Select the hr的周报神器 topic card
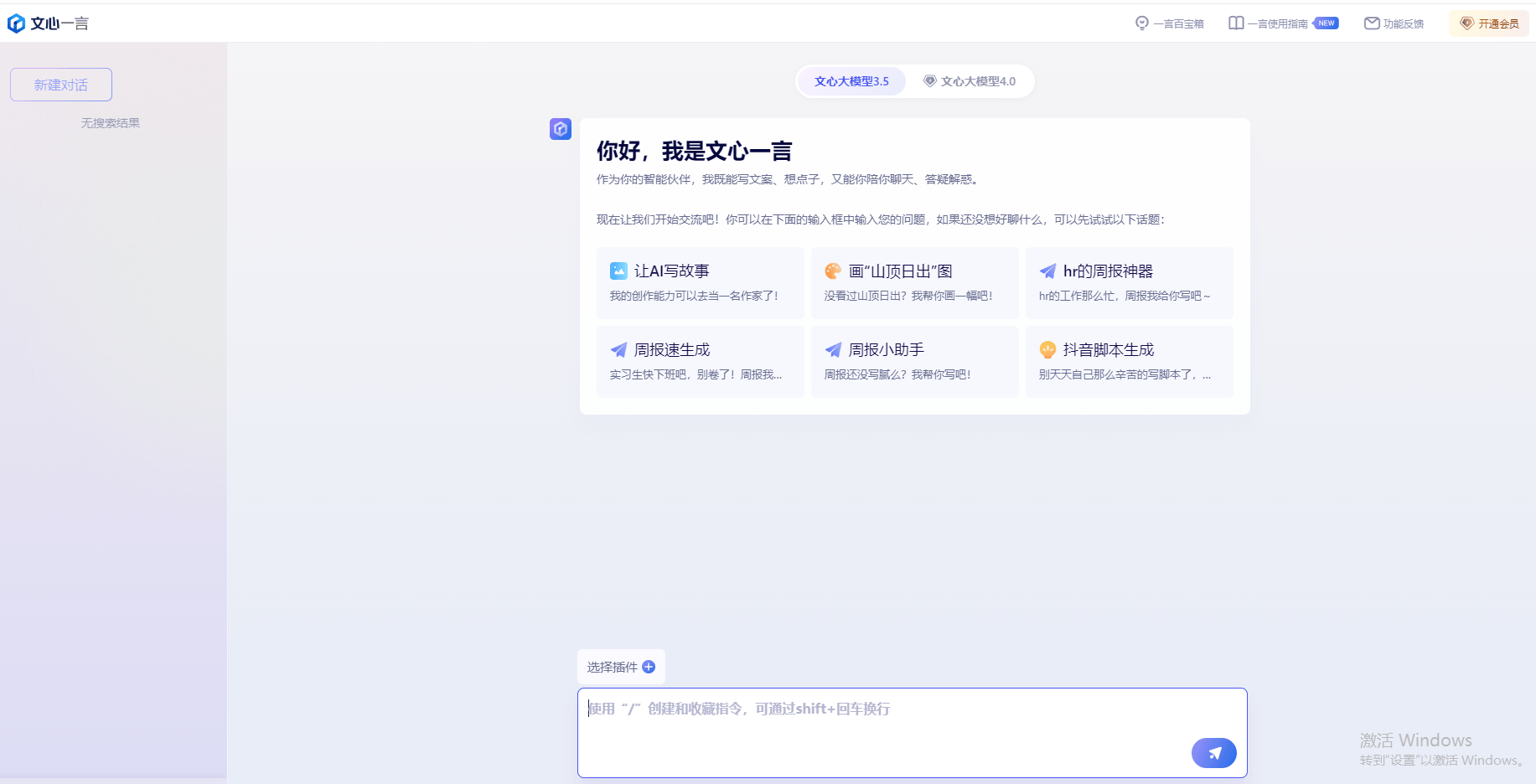This screenshot has width=1536, height=784. (x=1129, y=283)
